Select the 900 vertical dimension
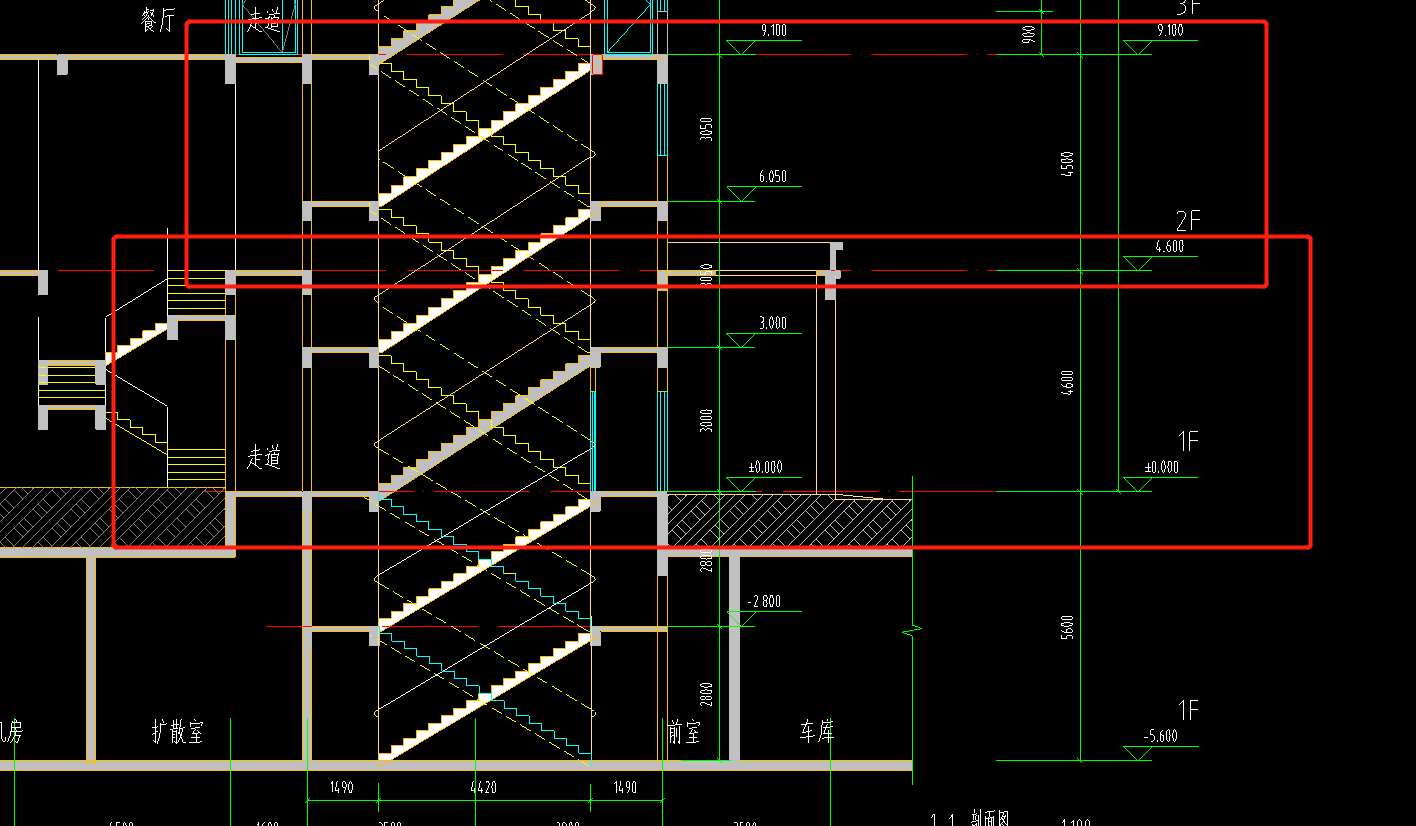1416x826 pixels. [x=1029, y=35]
